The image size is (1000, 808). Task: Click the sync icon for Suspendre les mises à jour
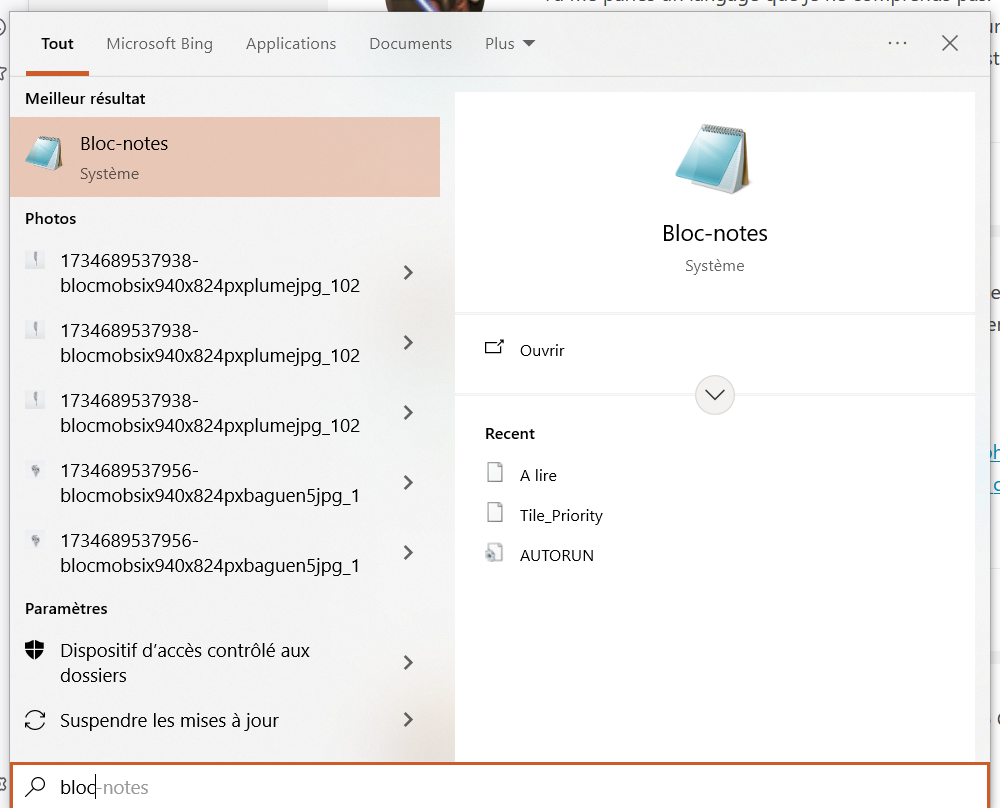coord(34,720)
